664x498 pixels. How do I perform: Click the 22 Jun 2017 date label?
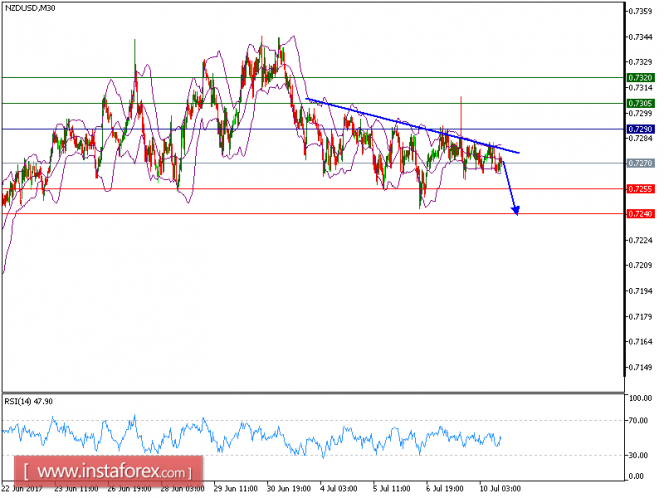(24, 490)
